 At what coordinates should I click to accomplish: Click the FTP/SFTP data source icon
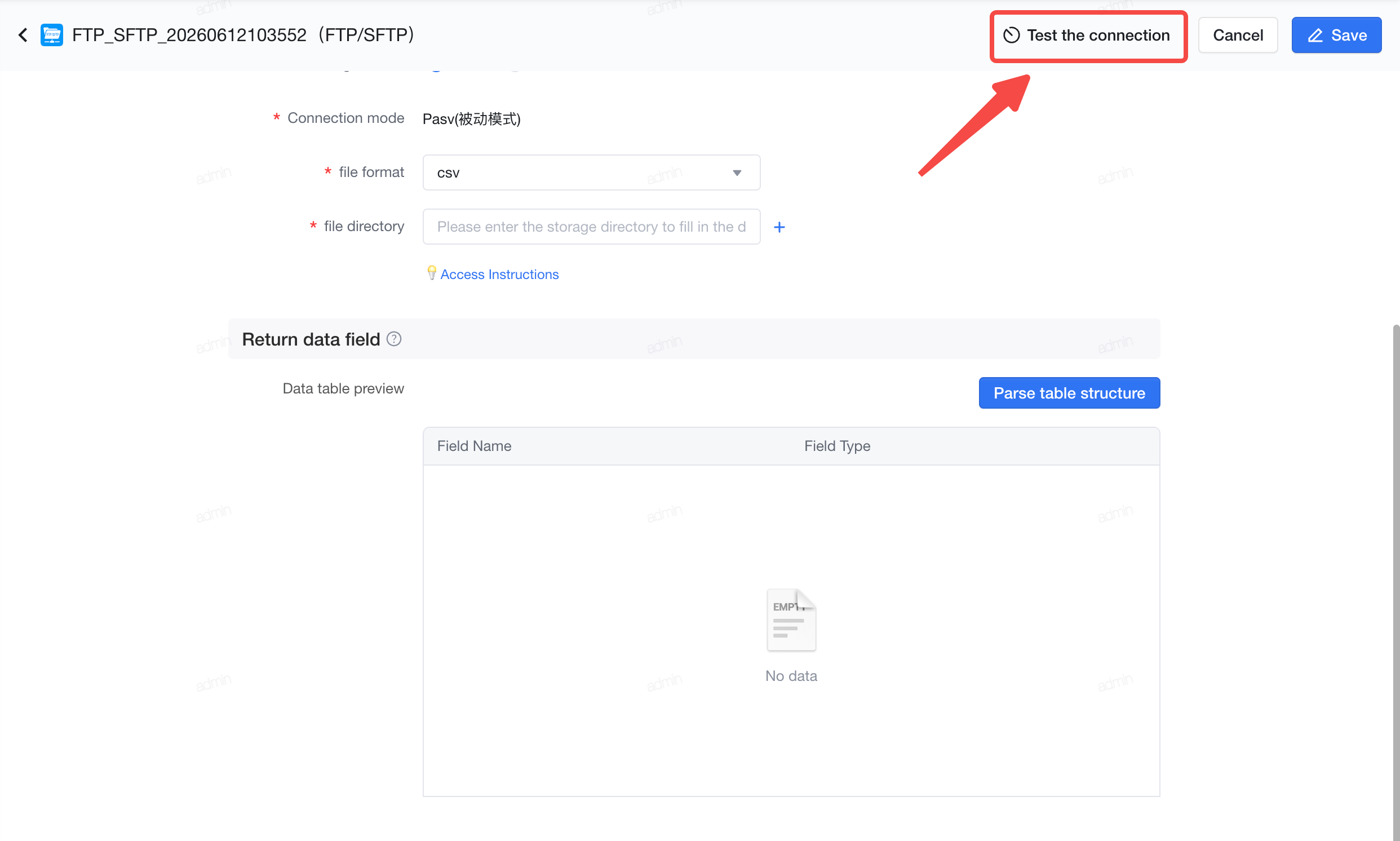[x=51, y=35]
